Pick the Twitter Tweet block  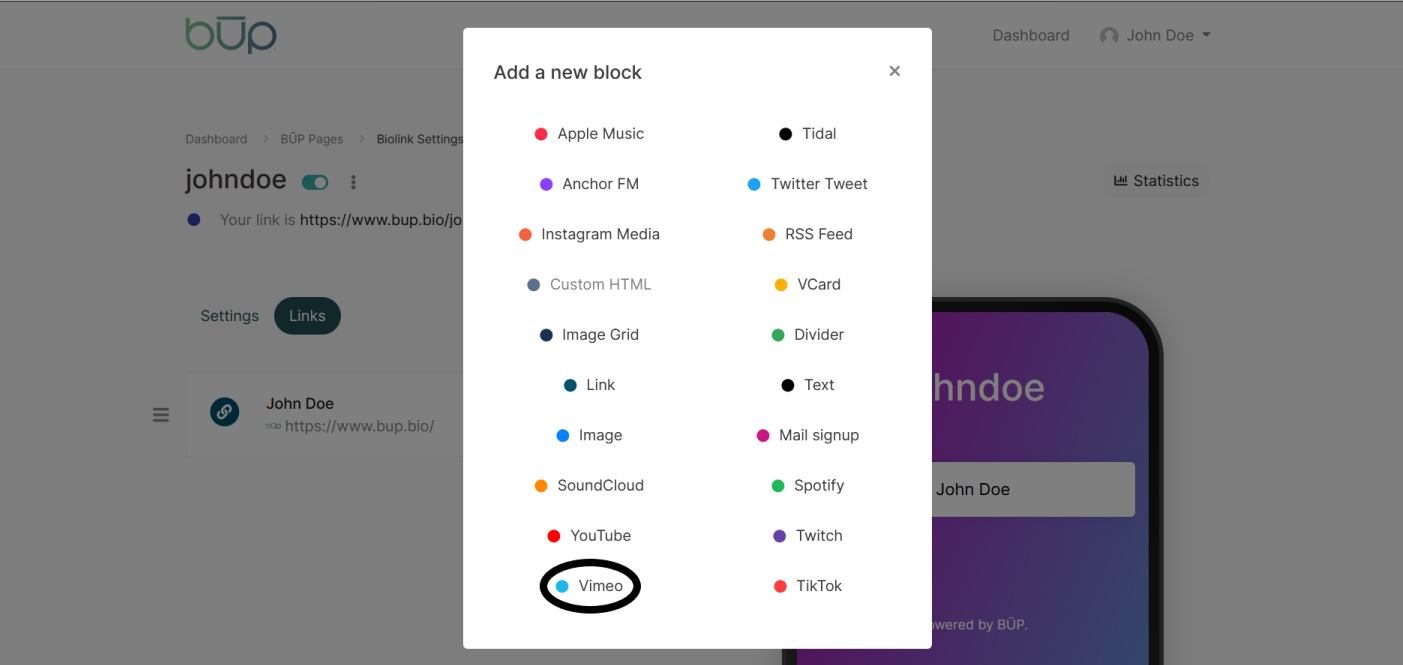[x=807, y=184]
